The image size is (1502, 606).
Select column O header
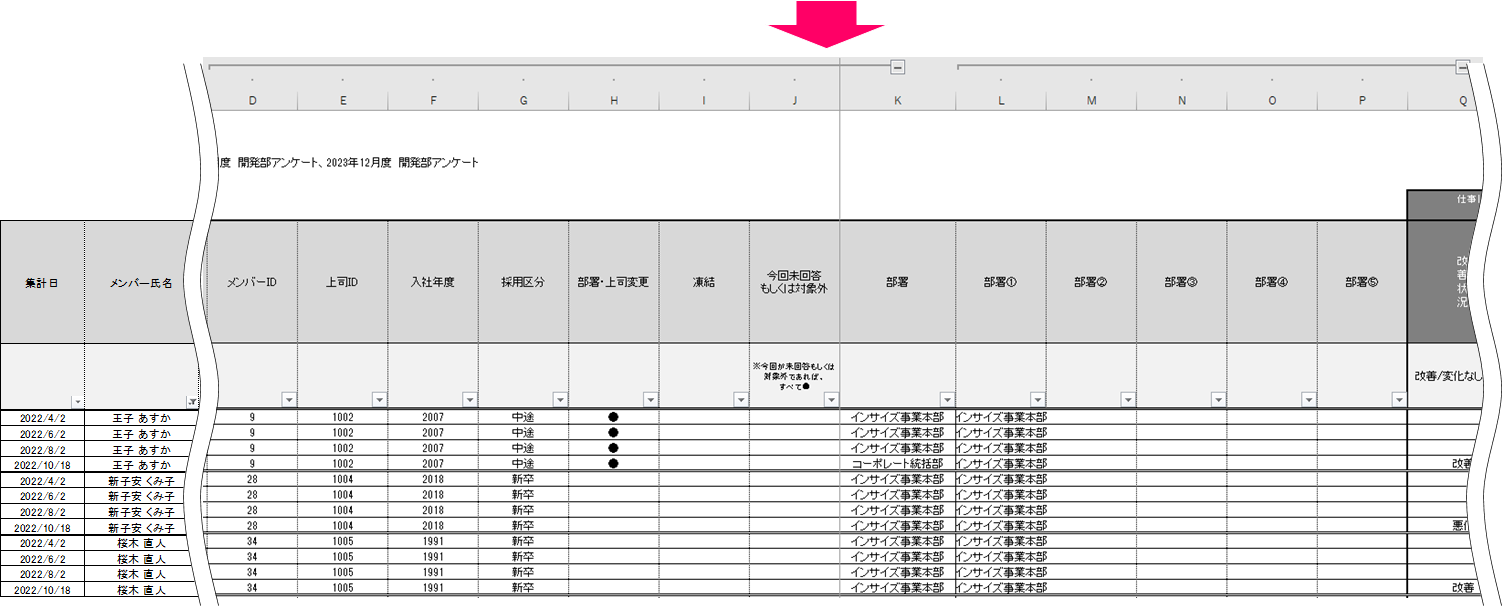tap(1272, 100)
